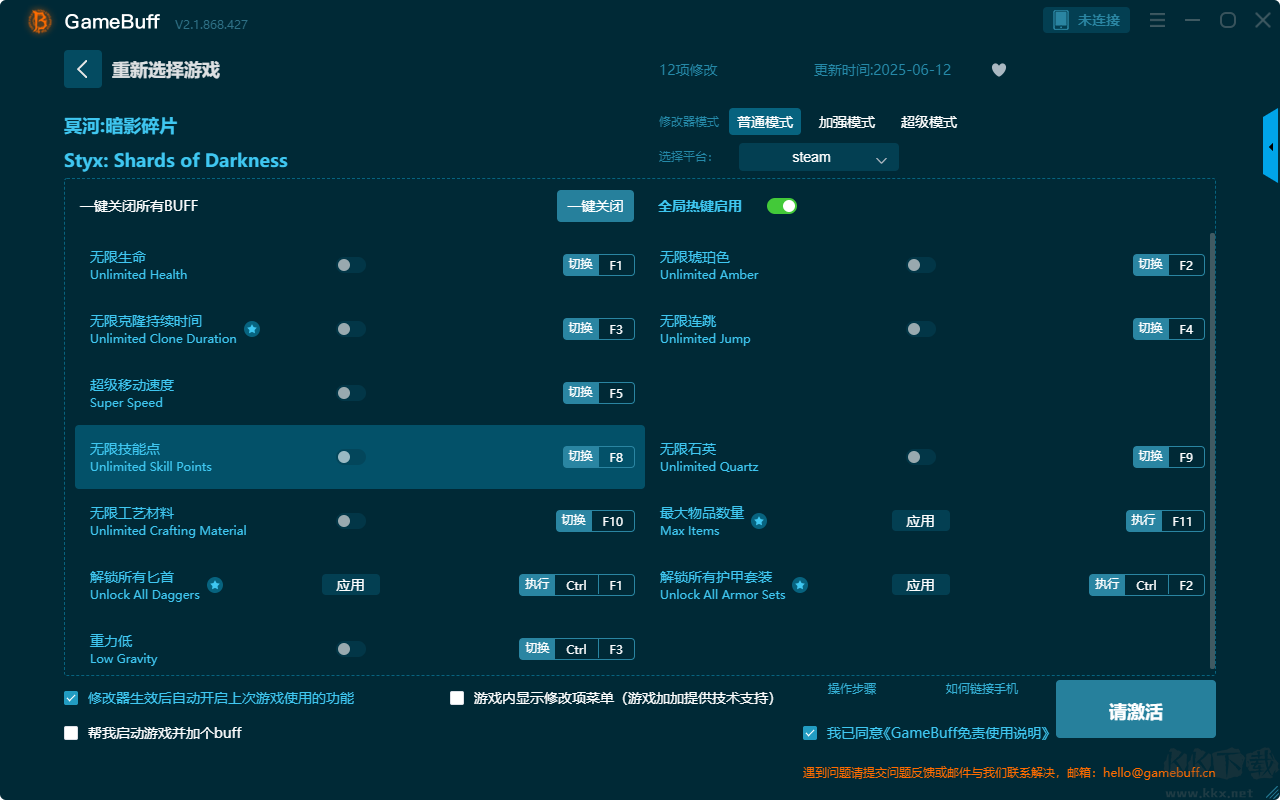Enable the Unlimited Health switch

point(351,265)
